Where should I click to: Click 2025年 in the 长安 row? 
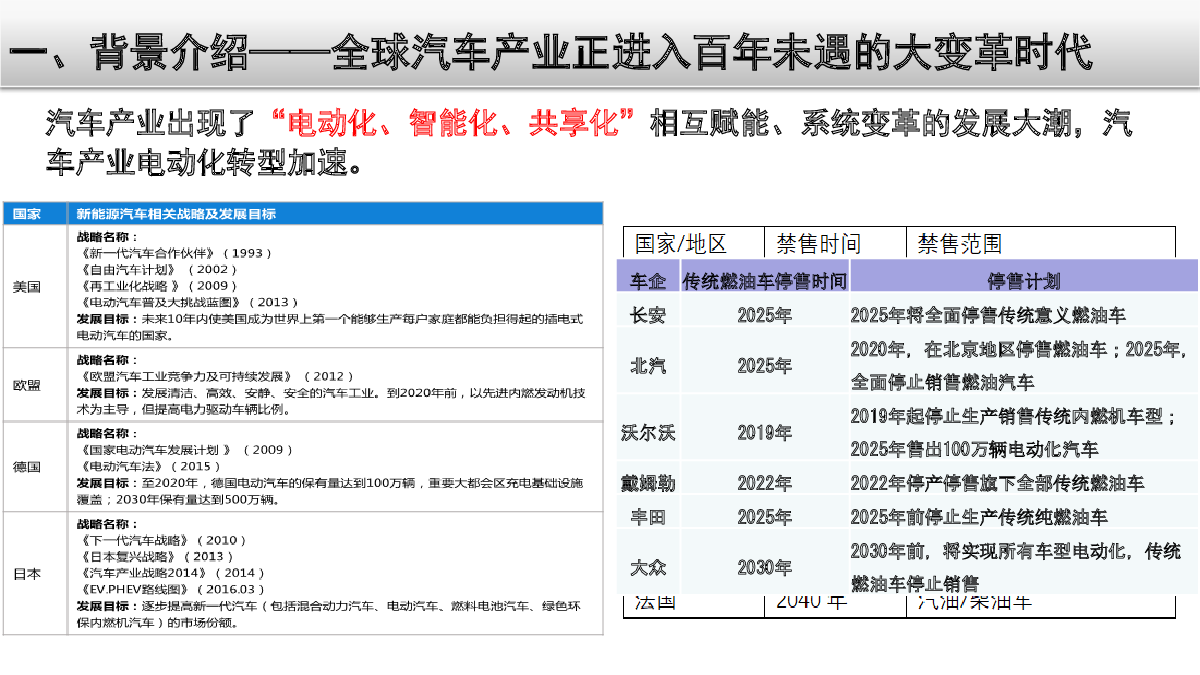tap(764, 315)
